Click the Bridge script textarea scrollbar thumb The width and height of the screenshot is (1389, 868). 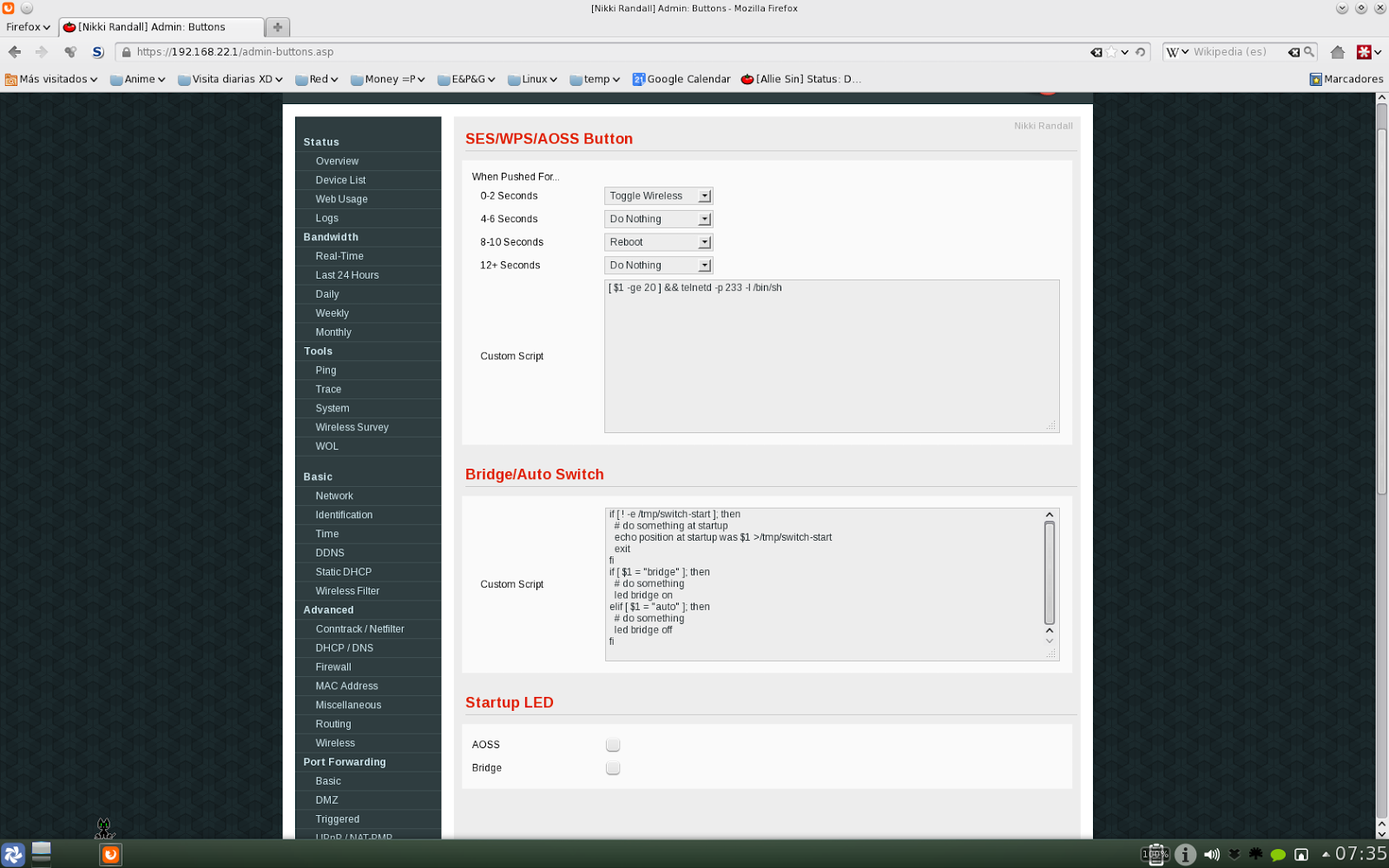pyautogui.click(x=1049, y=573)
